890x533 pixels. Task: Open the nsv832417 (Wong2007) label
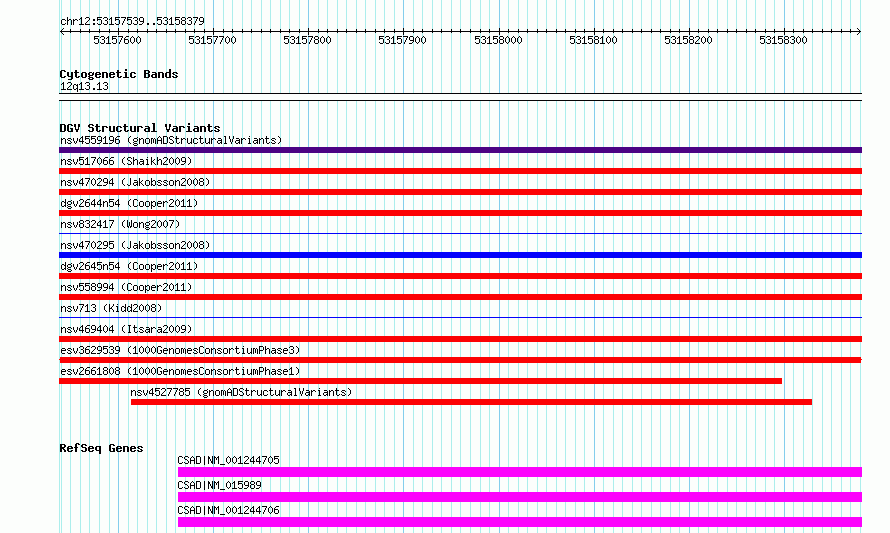120,224
